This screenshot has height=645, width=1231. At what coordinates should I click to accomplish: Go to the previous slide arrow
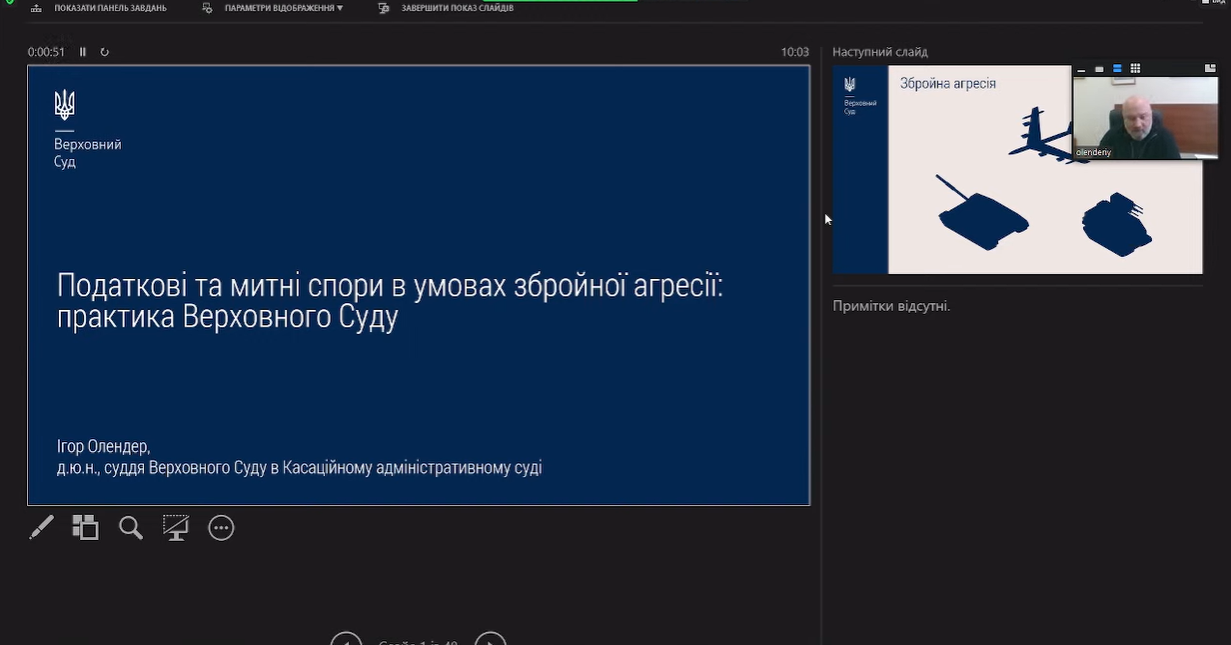coord(346,640)
